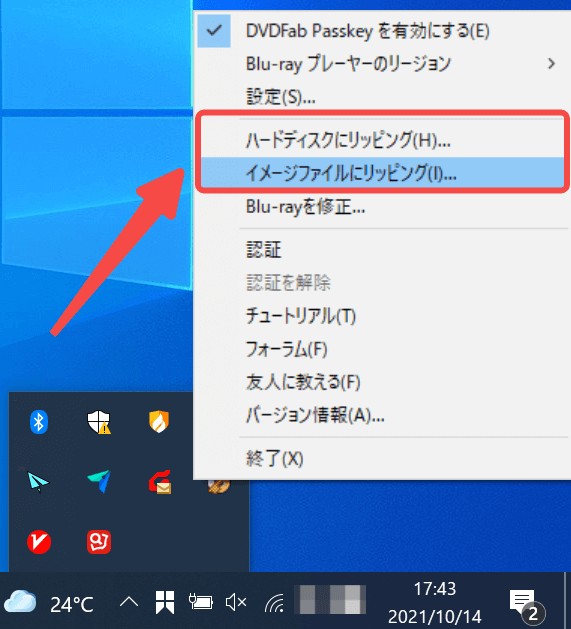Screen dimensions: 571x629
Task: Open the clock showing 17:43 2021/10/14
Action: coord(435,603)
